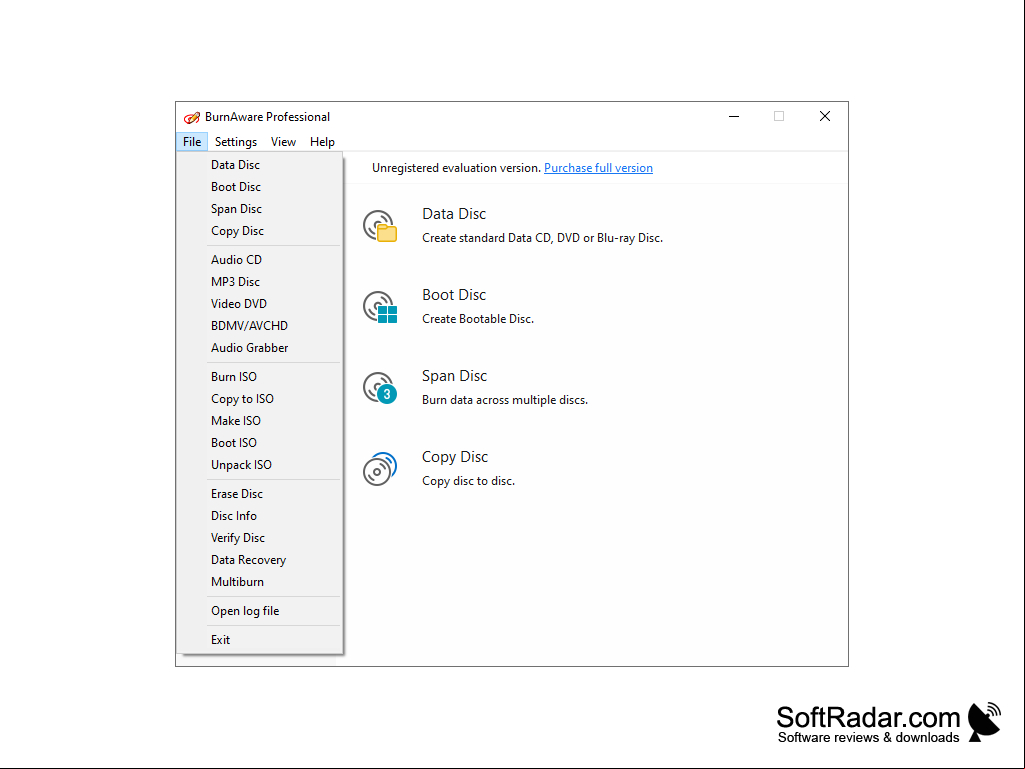Image resolution: width=1025 pixels, height=769 pixels.
Task: Select Multiburn menu entry
Action: click(260, 582)
